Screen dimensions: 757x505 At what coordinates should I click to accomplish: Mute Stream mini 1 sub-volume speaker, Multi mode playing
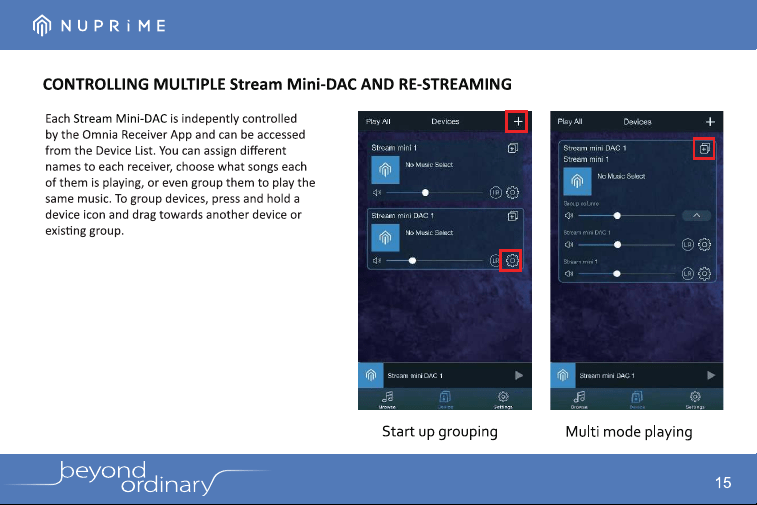point(569,274)
